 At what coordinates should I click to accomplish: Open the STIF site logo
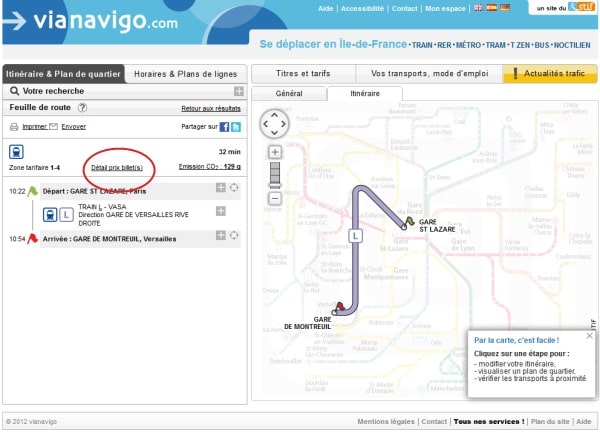(x=581, y=7)
